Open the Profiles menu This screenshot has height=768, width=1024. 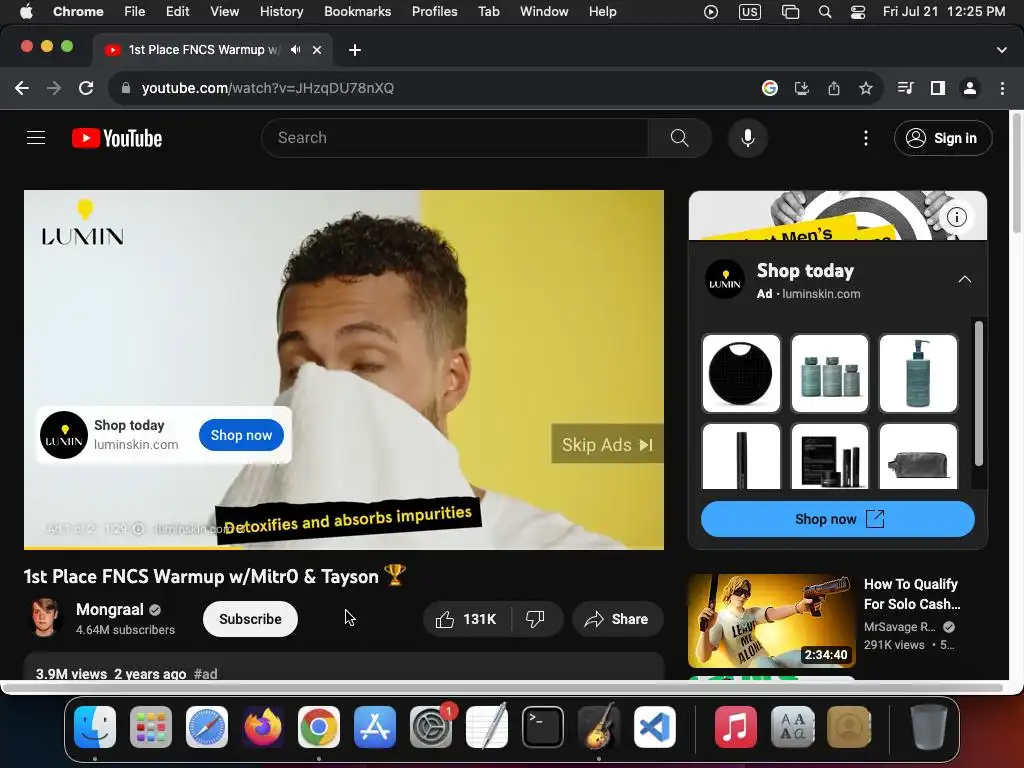click(434, 12)
